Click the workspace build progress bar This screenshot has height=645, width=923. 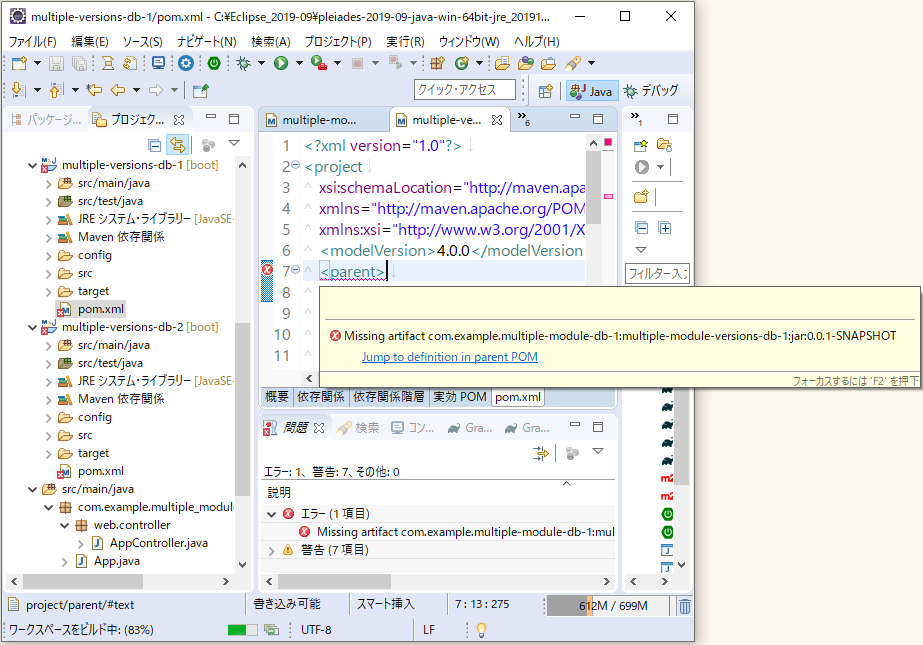click(x=243, y=630)
